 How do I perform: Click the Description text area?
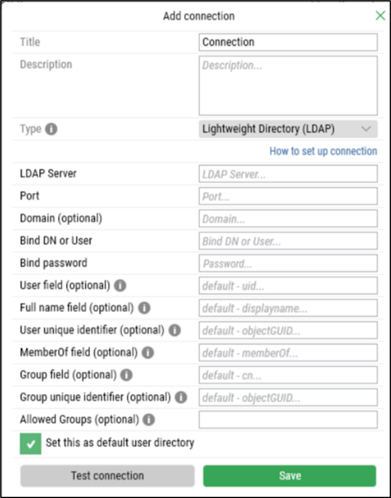point(288,85)
